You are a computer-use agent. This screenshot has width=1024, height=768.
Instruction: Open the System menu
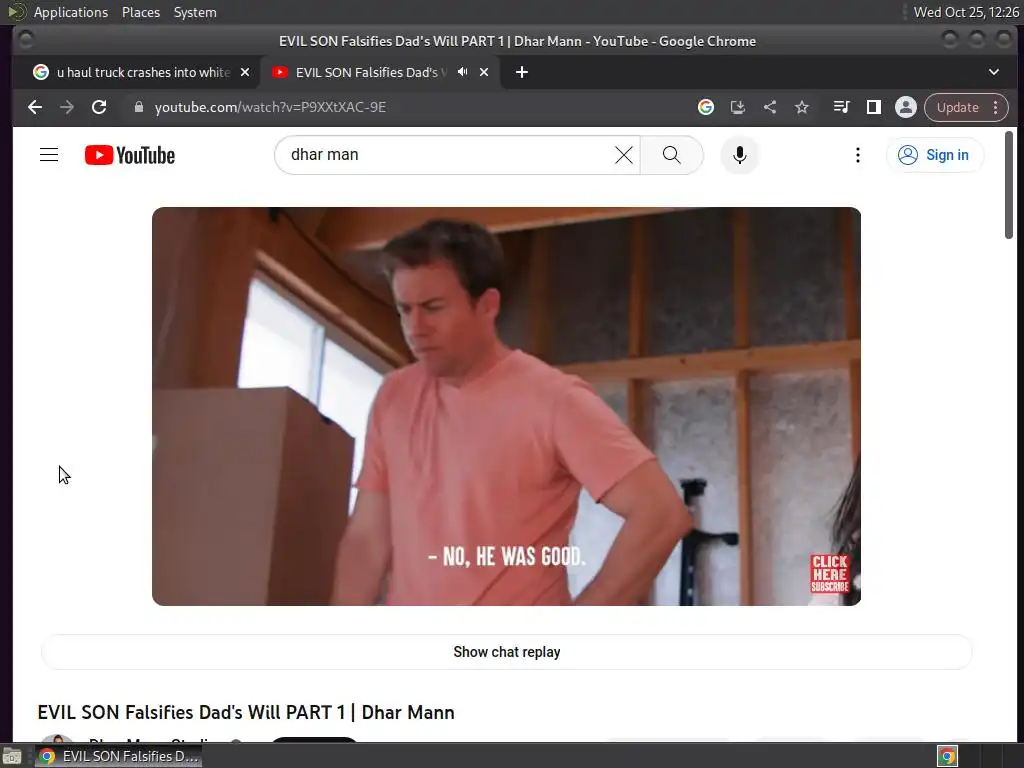pos(195,12)
